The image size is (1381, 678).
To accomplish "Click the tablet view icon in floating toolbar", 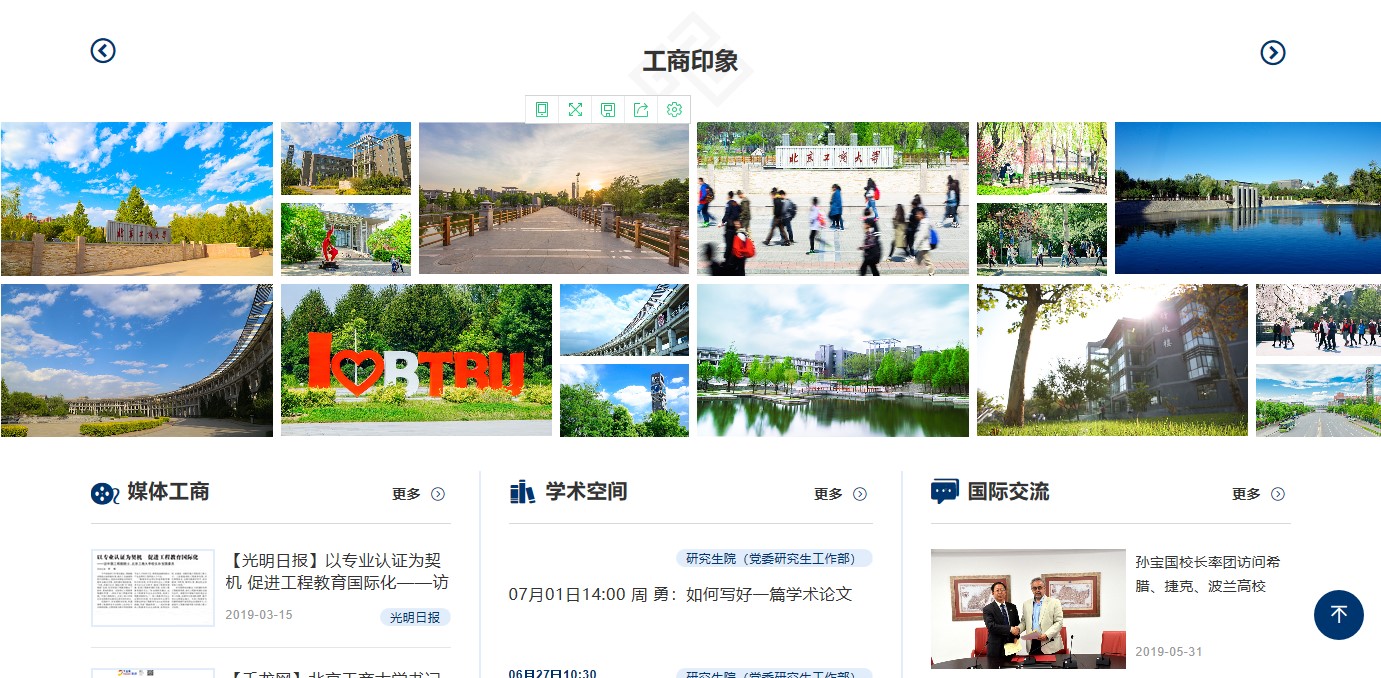I will [542, 109].
